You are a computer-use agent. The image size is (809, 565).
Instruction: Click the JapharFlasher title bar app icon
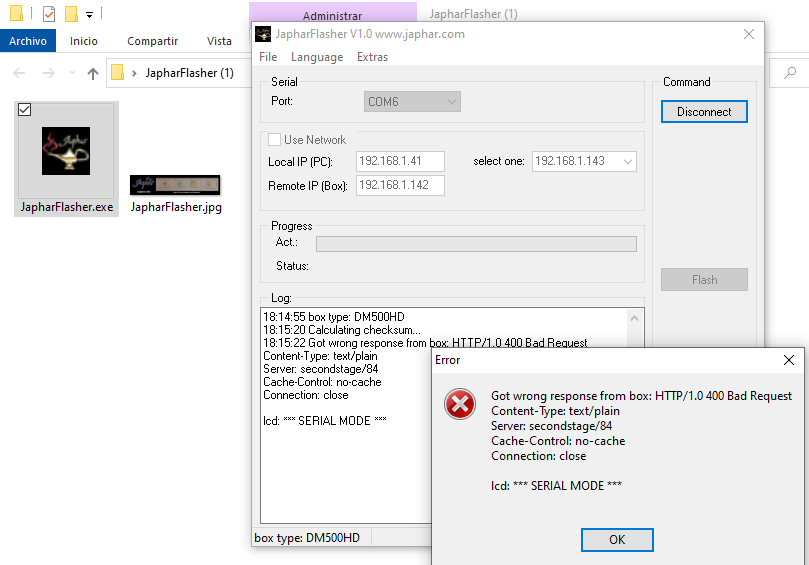point(263,34)
